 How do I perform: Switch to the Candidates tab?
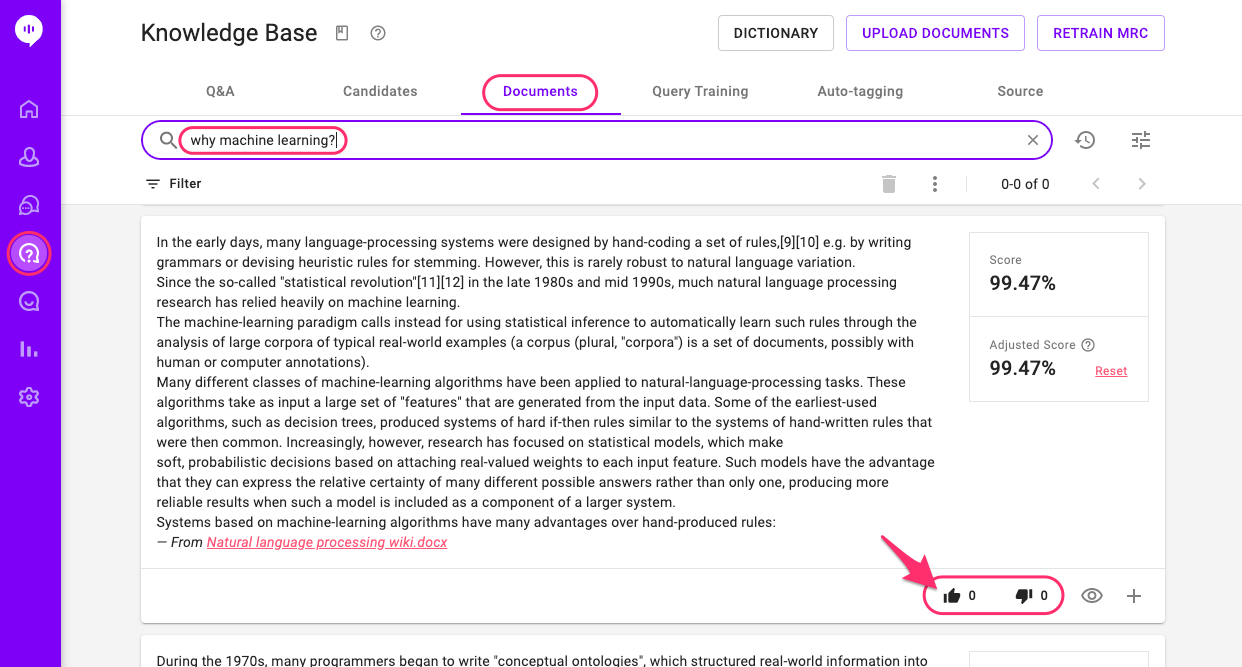[380, 91]
